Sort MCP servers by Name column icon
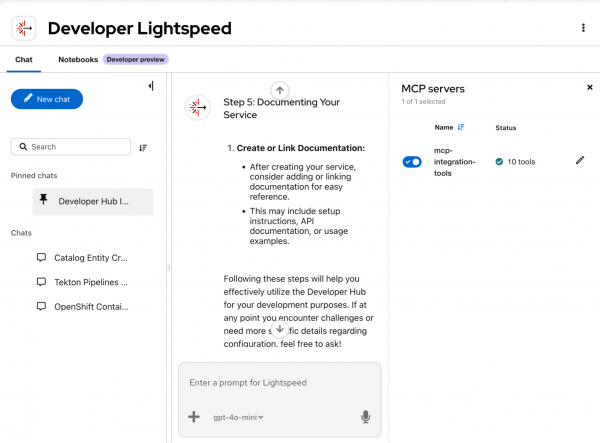Viewport: 600px width, 443px height. click(x=461, y=127)
